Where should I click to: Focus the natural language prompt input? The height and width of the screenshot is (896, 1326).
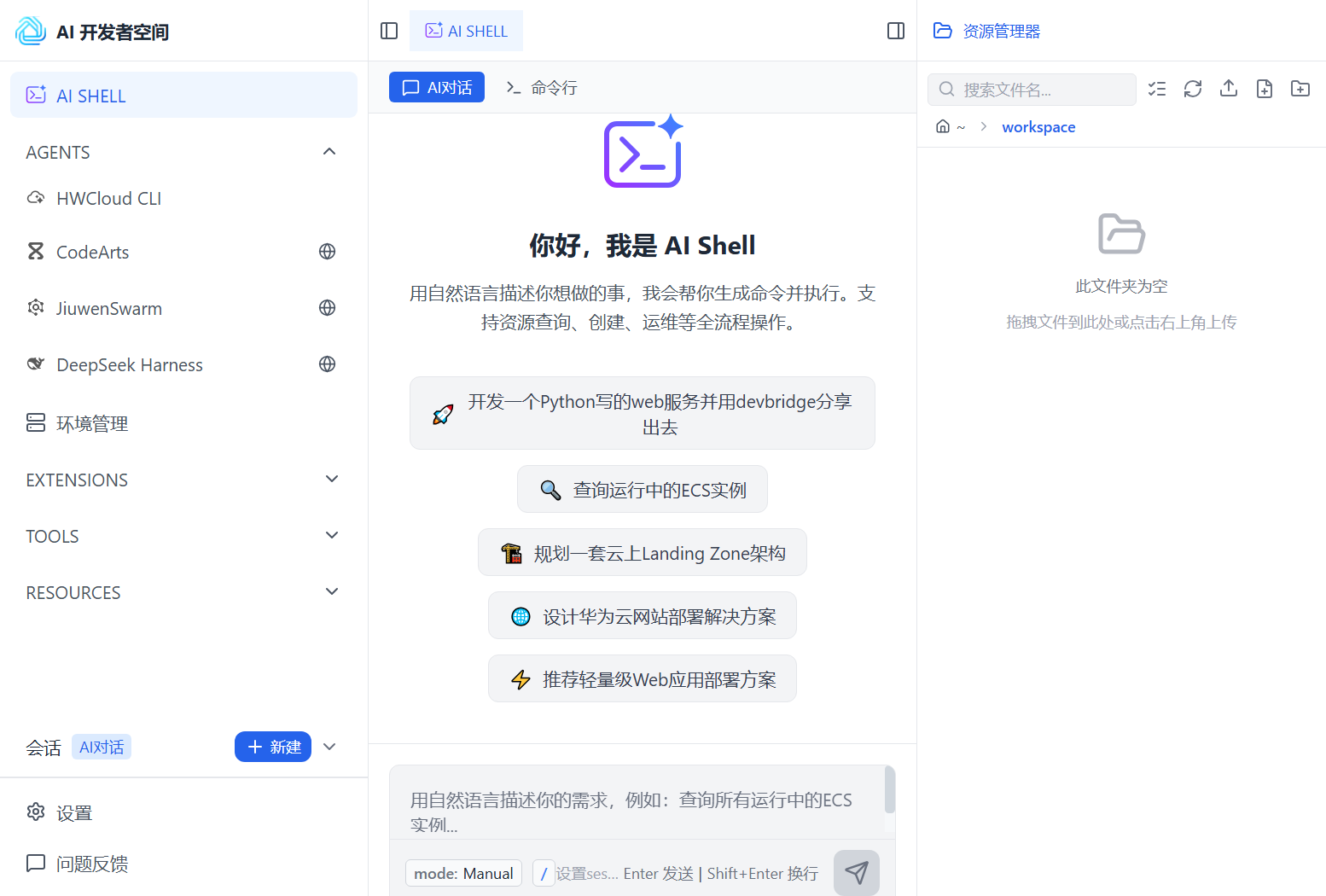click(637, 802)
